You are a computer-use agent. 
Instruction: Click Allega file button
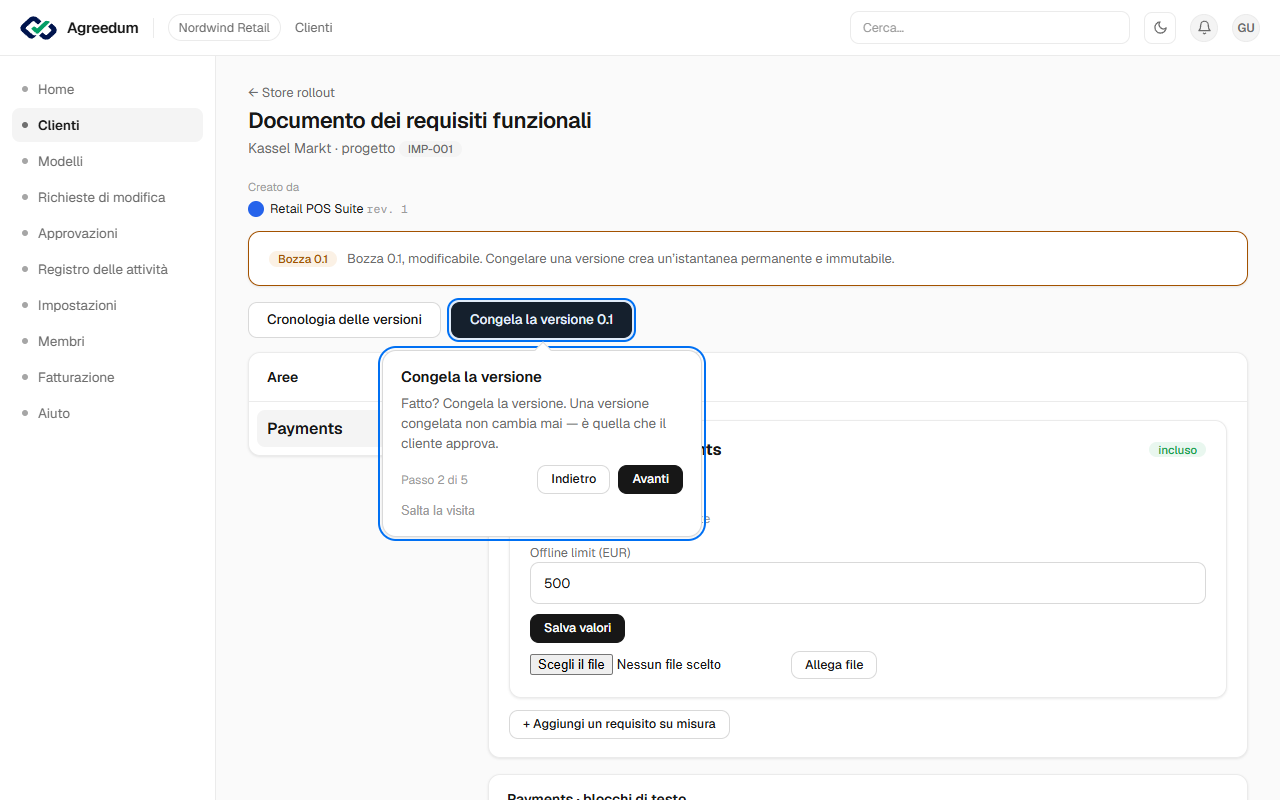(834, 665)
